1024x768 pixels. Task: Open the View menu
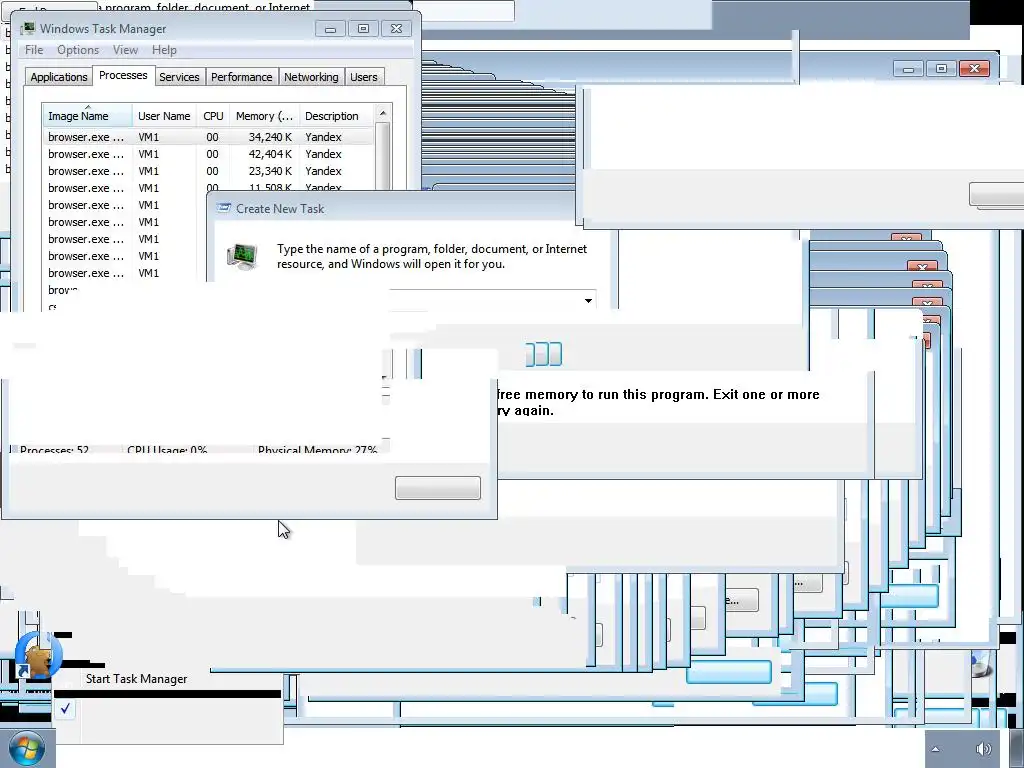(x=125, y=50)
